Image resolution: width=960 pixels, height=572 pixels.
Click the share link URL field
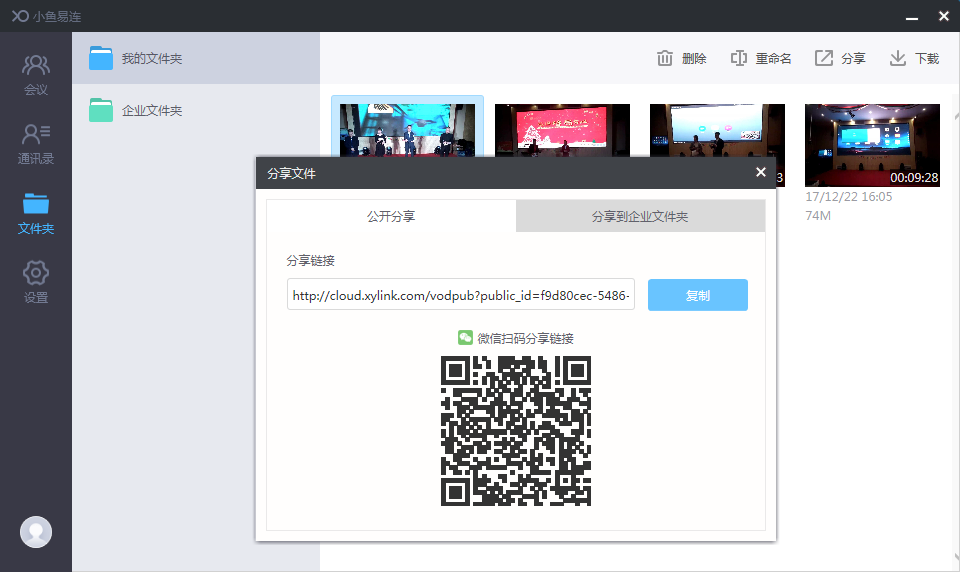[460, 295]
